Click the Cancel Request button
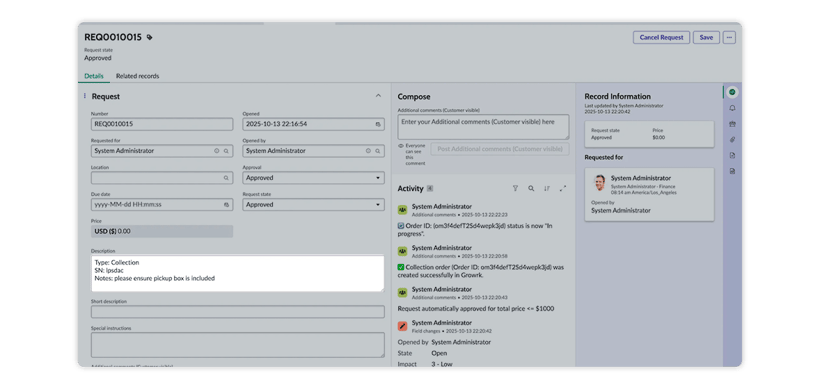820x389 pixels. (662, 38)
